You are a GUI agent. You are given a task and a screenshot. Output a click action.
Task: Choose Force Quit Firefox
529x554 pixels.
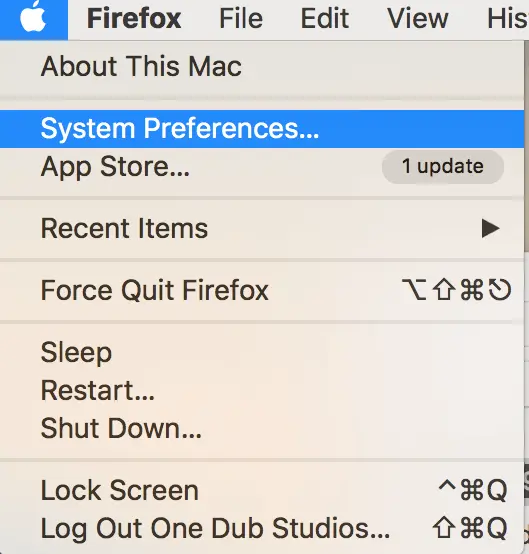tap(262, 290)
